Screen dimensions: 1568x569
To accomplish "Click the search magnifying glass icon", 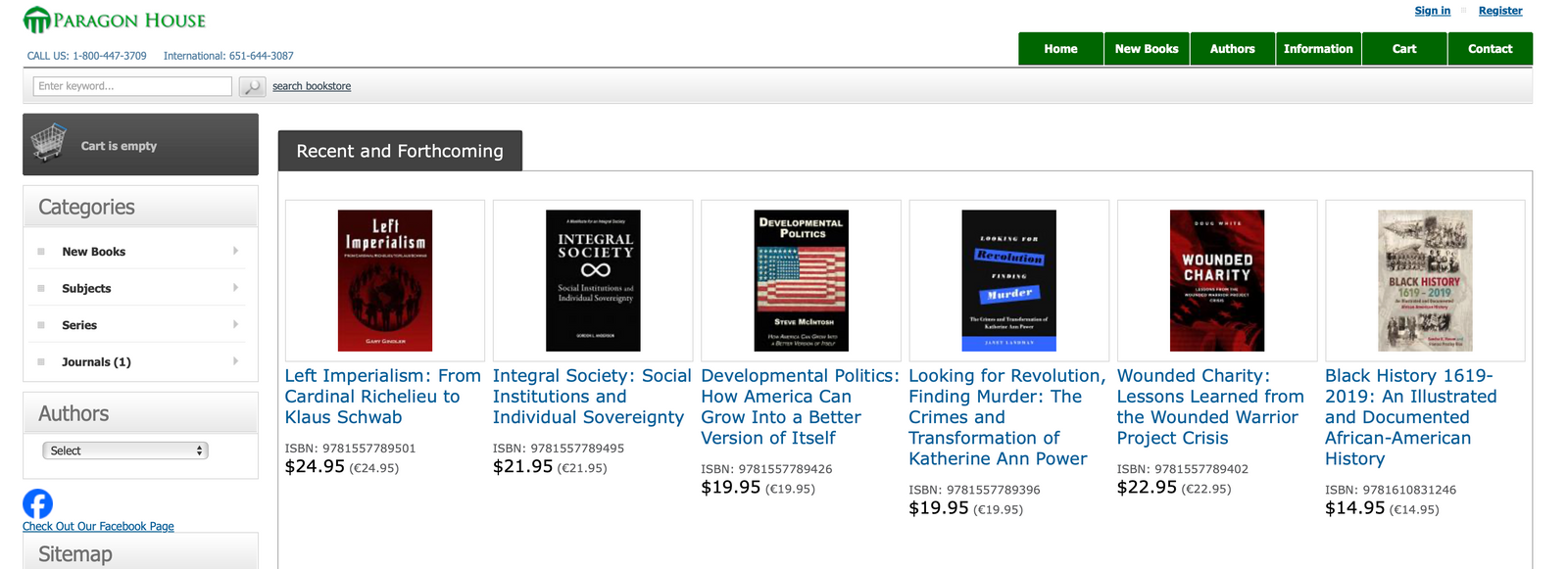I will click(252, 86).
